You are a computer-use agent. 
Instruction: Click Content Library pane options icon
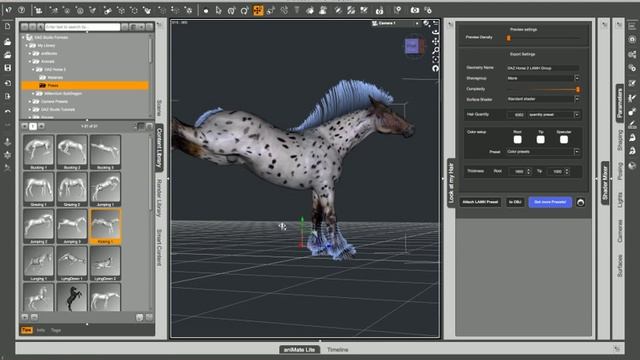160,25
